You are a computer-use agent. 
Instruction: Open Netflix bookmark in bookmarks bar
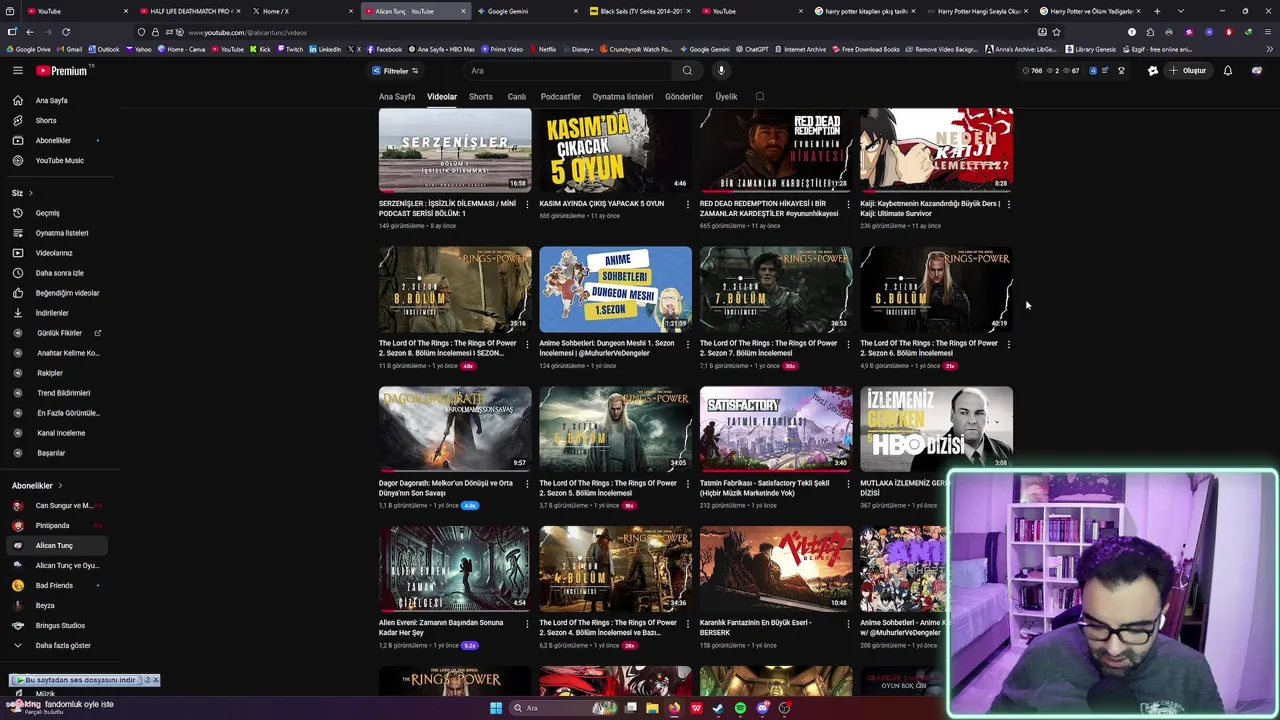coord(542,49)
